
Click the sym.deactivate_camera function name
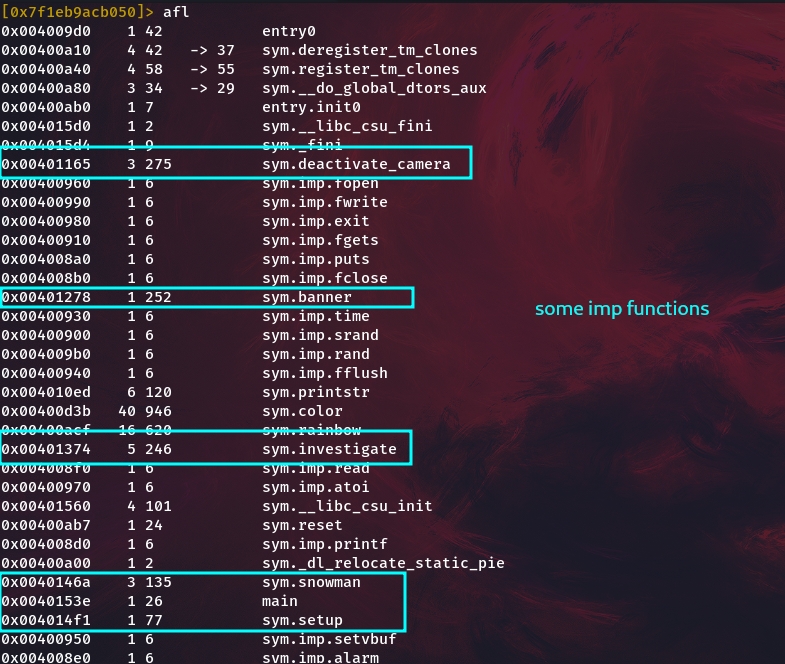[x=356, y=164]
